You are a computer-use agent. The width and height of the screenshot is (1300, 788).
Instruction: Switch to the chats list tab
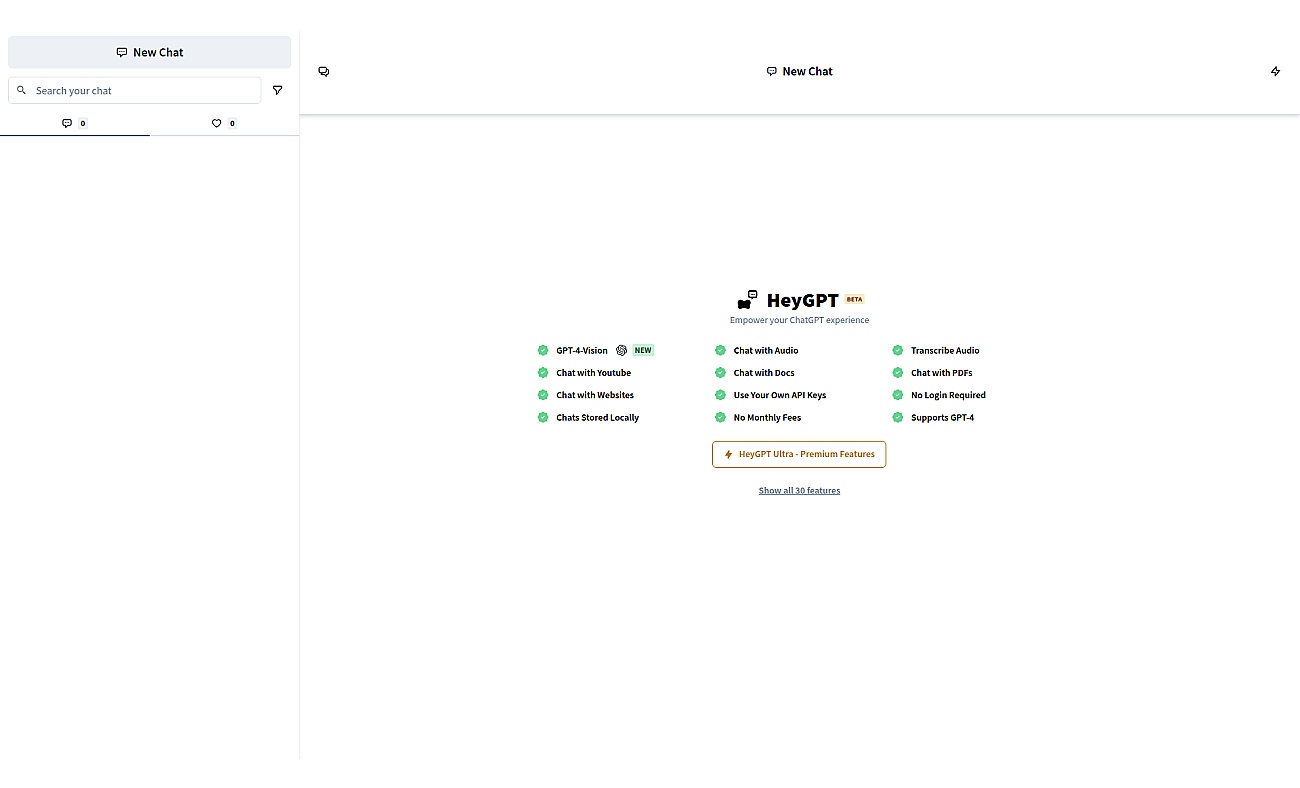pyautogui.click(x=75, y=123)
